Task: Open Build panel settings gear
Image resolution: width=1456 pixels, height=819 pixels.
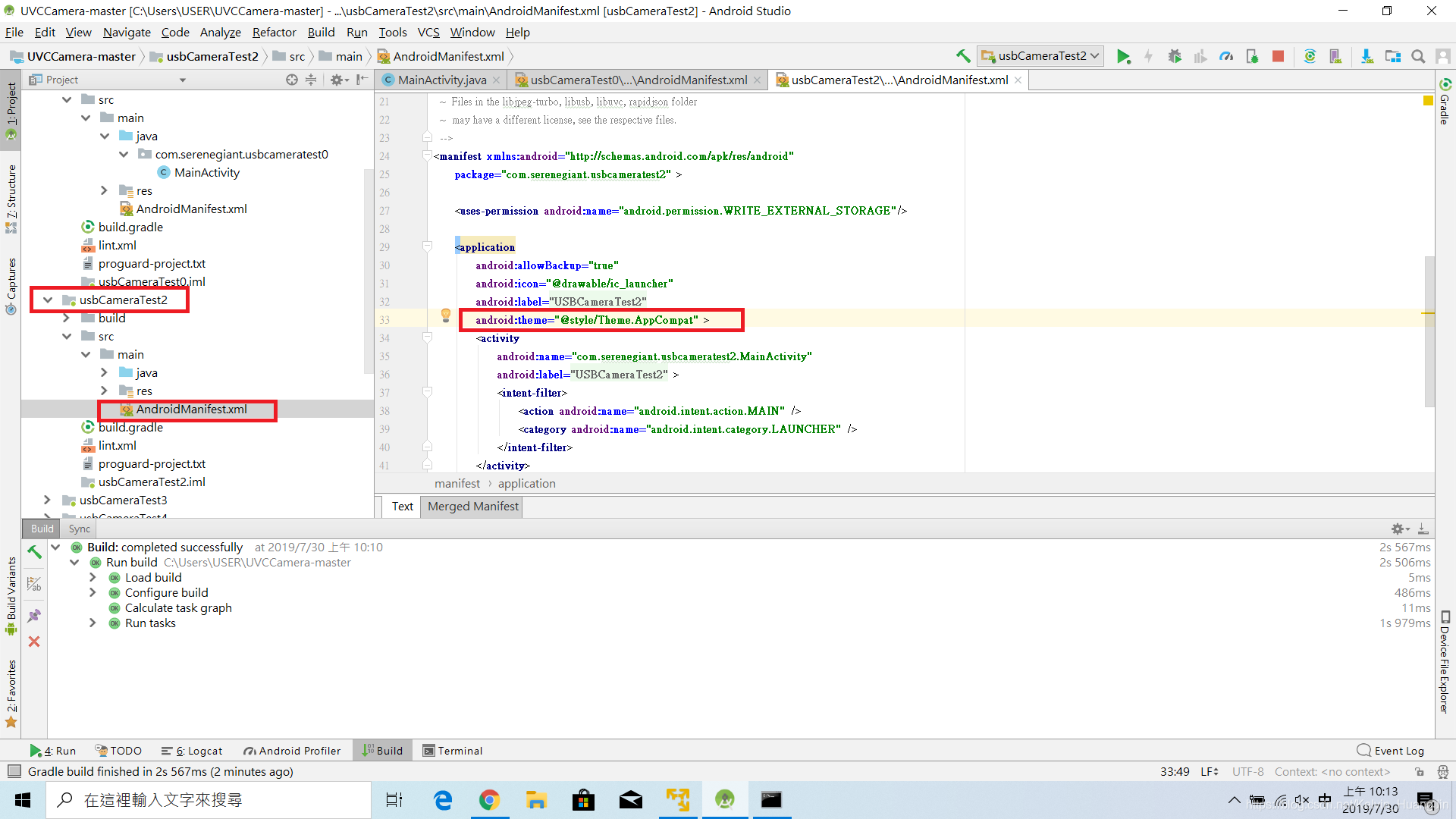Action: [x=1400, y=529]
